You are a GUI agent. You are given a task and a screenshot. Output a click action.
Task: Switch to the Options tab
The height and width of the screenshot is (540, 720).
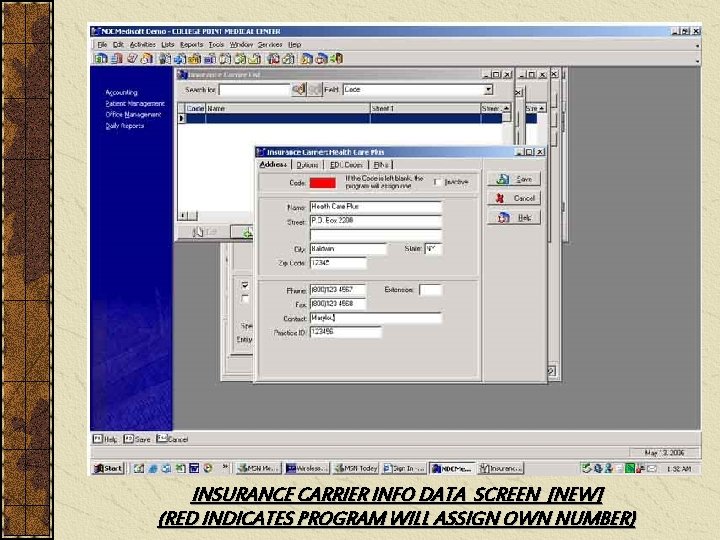point(307,165)
